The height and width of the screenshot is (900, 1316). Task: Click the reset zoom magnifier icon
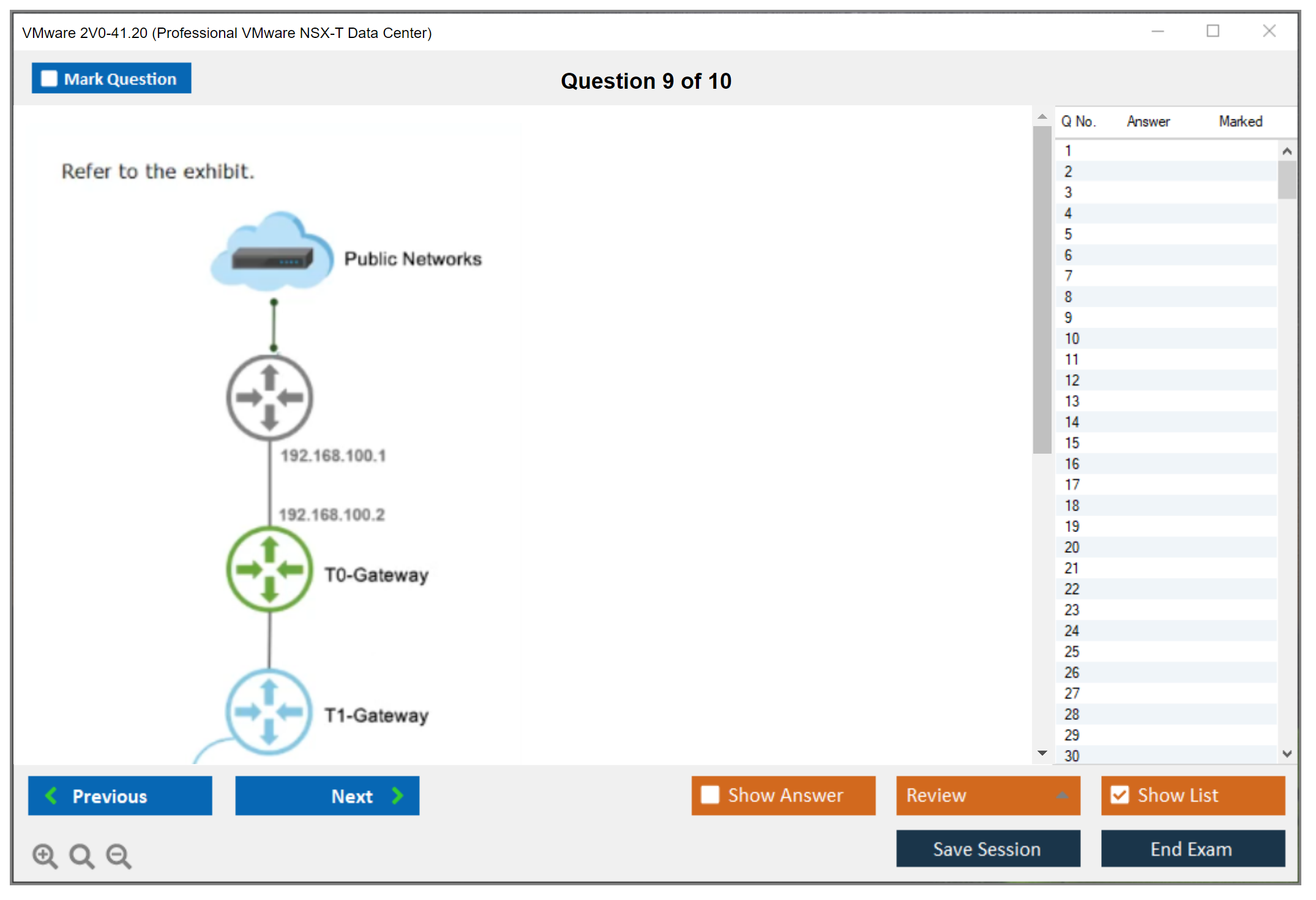click(81, 855)
